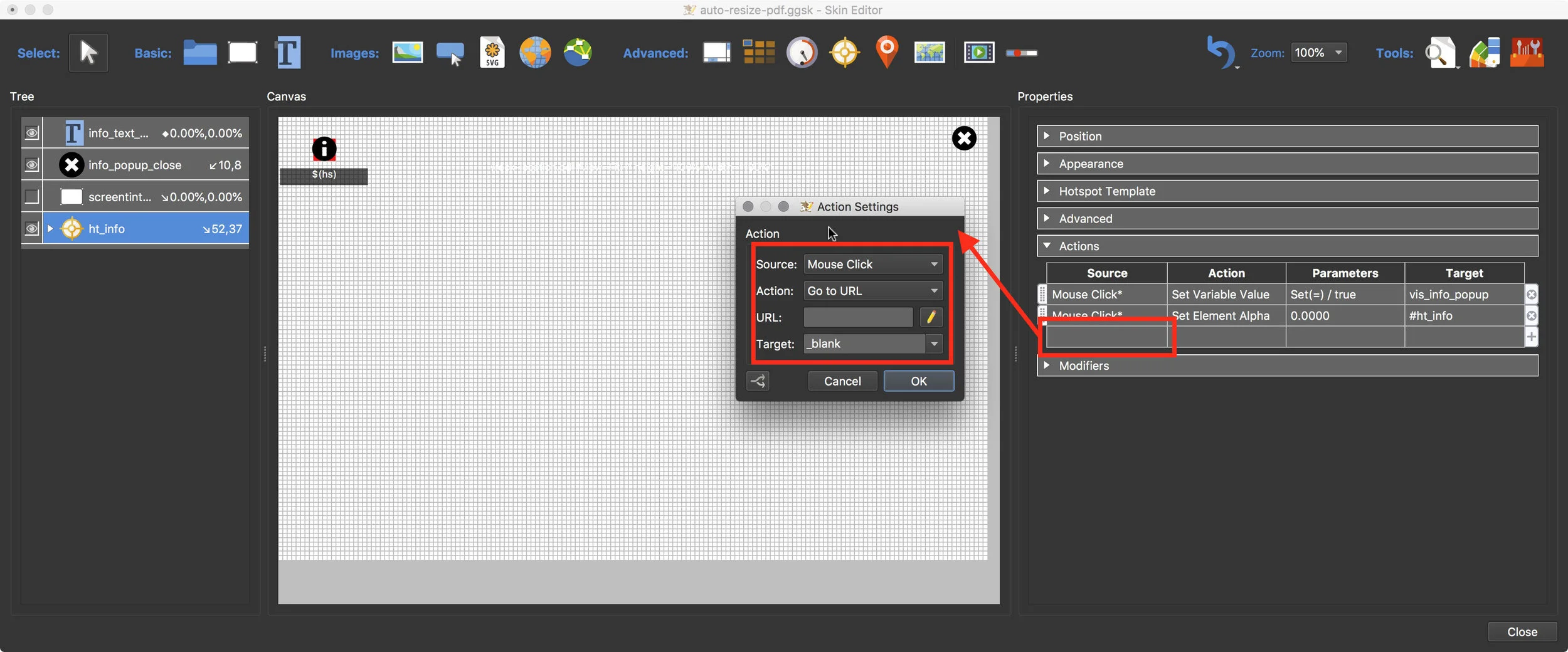This screenshot has width=1568, height=652.
Task: Add a Rectangle element
Action: click(243, 53)
